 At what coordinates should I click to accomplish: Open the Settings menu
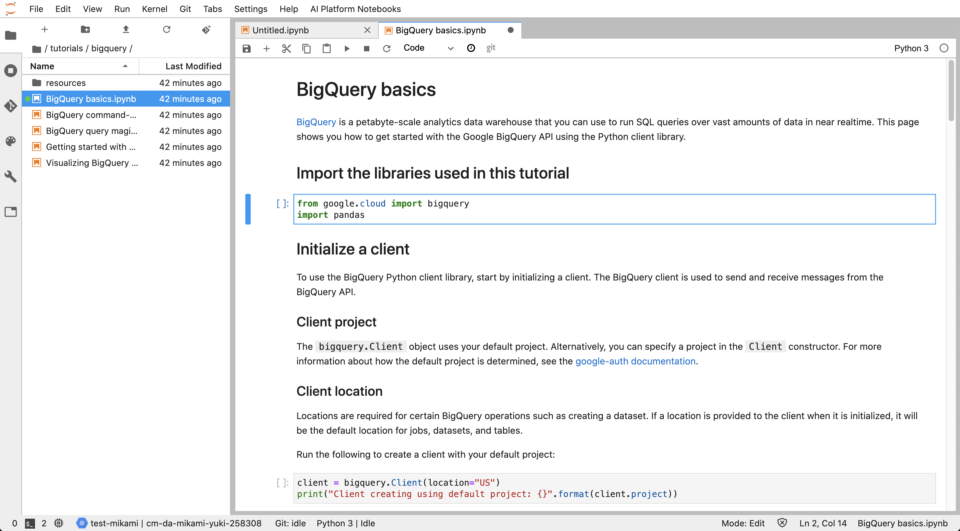[250, 9]
